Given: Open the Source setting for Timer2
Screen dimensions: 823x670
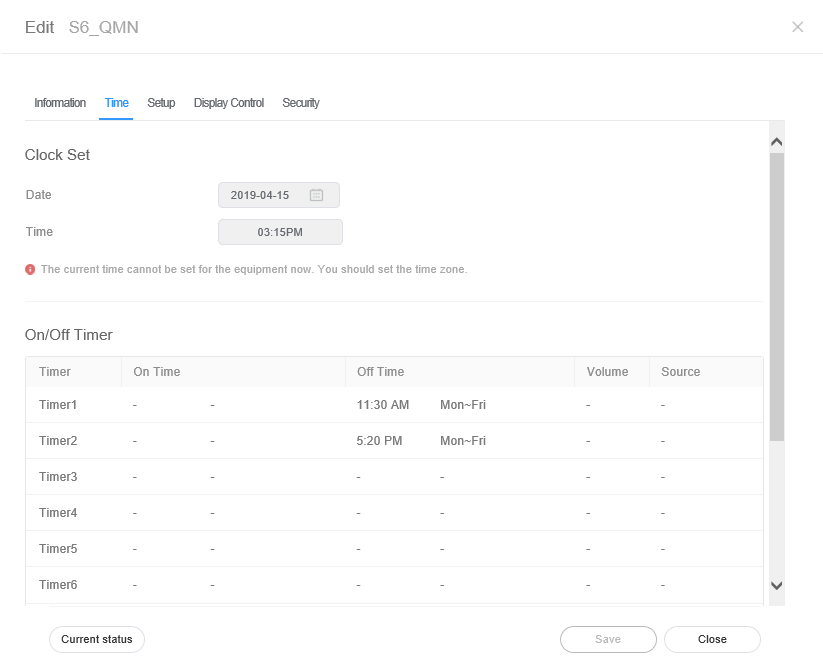Looking at the screenshot, I should 662,440.
